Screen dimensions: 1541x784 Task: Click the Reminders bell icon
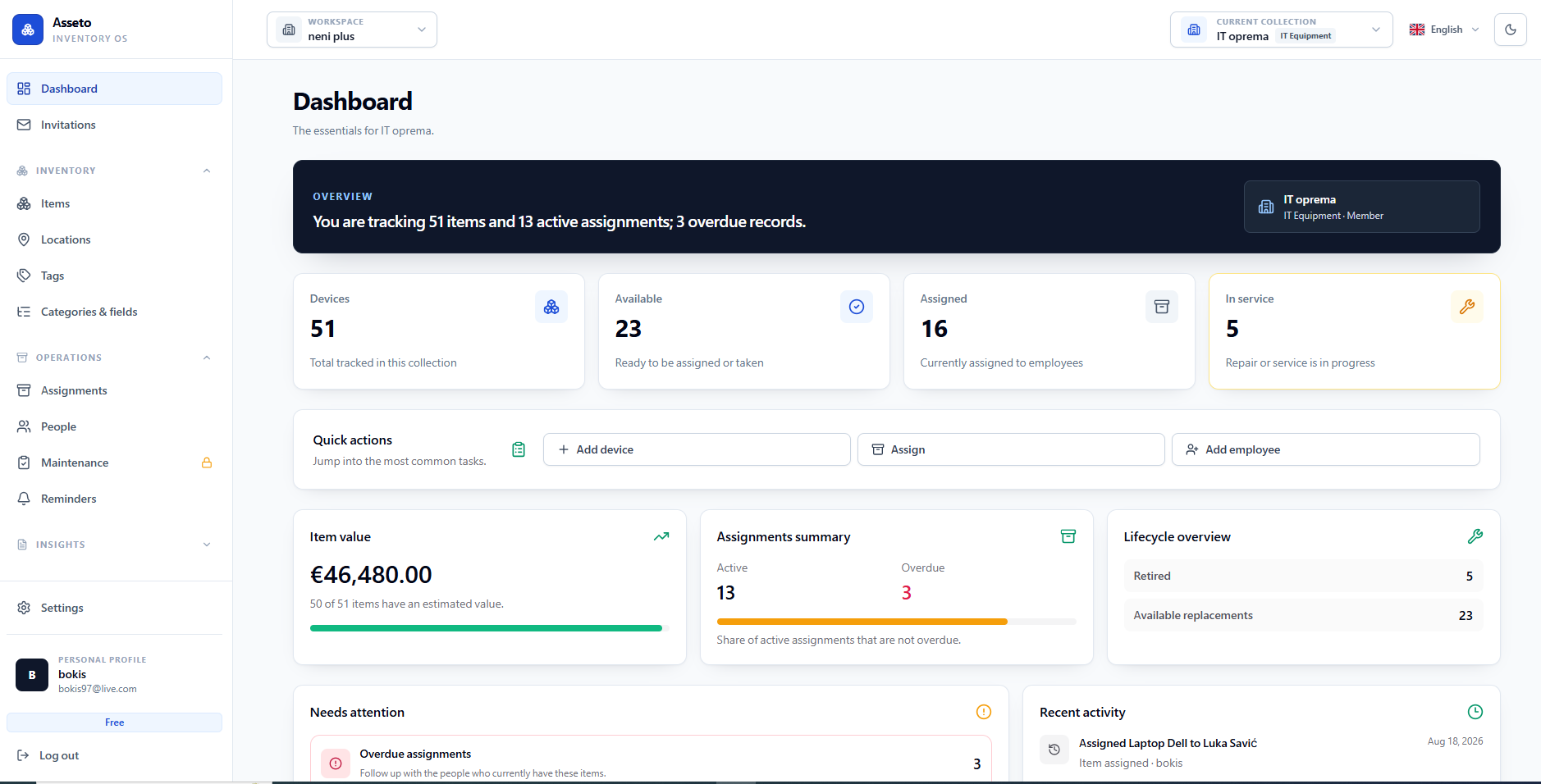24,499
